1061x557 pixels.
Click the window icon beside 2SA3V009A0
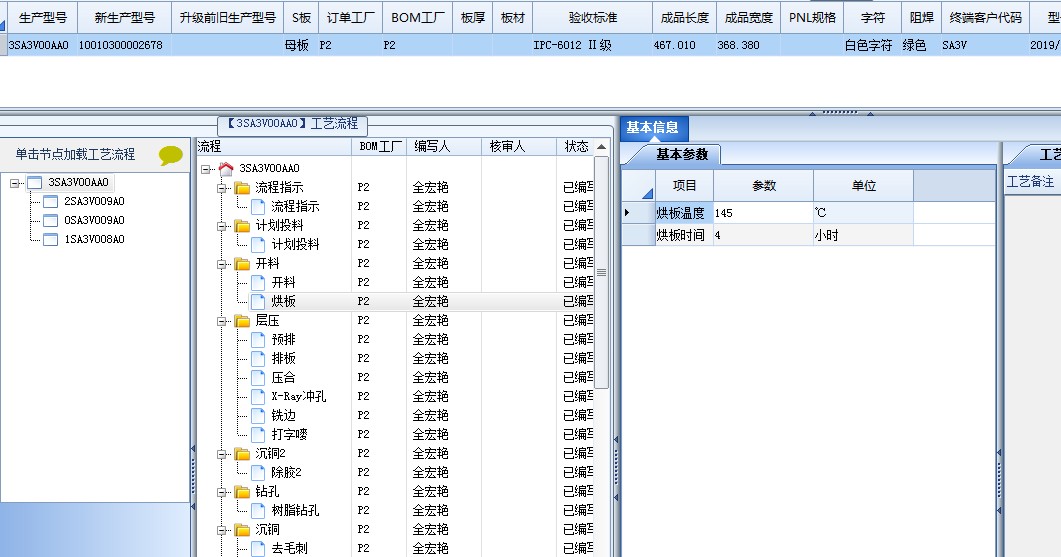coord(51,202)
